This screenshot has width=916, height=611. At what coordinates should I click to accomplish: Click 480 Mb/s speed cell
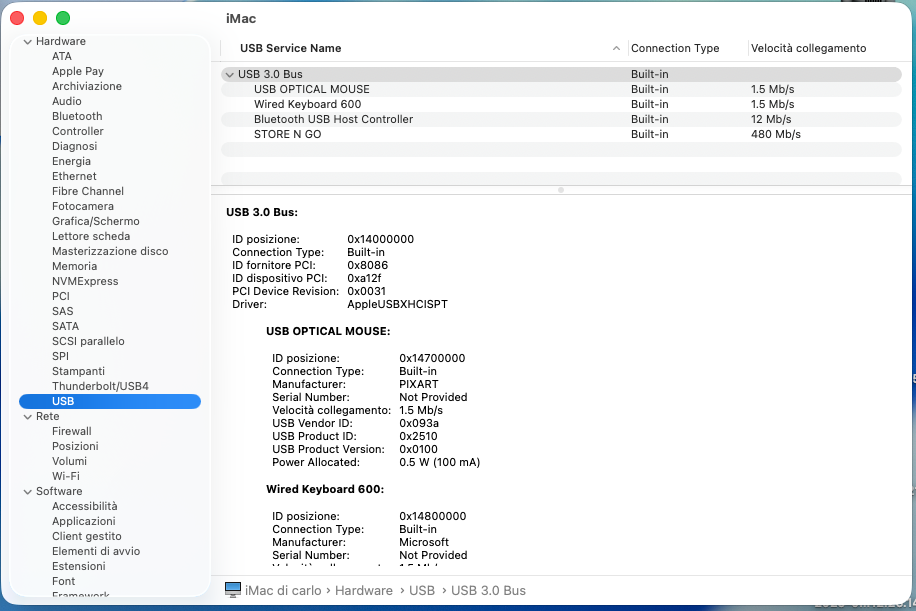click(776, 134)
